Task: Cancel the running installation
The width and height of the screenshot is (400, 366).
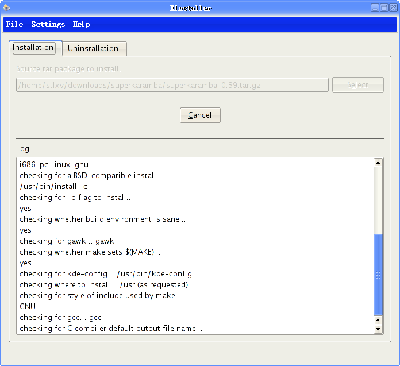Action: point(200,115)
